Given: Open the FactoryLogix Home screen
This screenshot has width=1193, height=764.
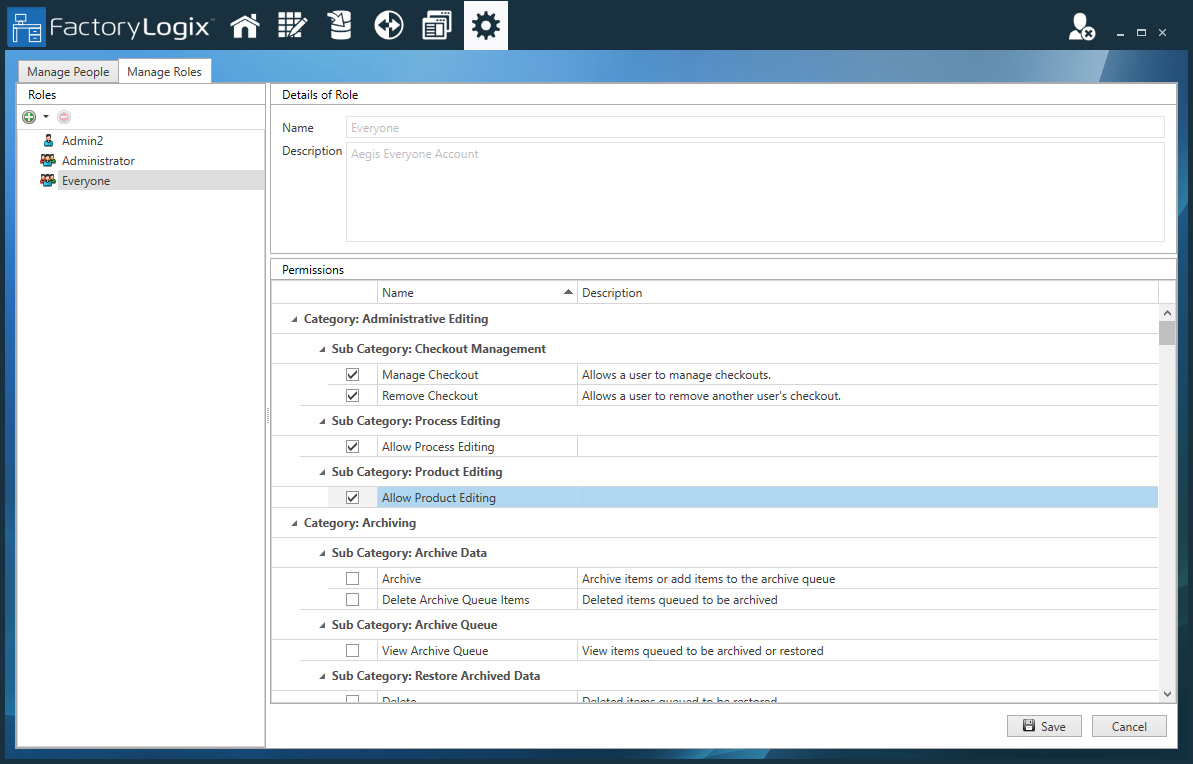Looking at the screenshot, I should pyautogui.click(x=244, y=25).
